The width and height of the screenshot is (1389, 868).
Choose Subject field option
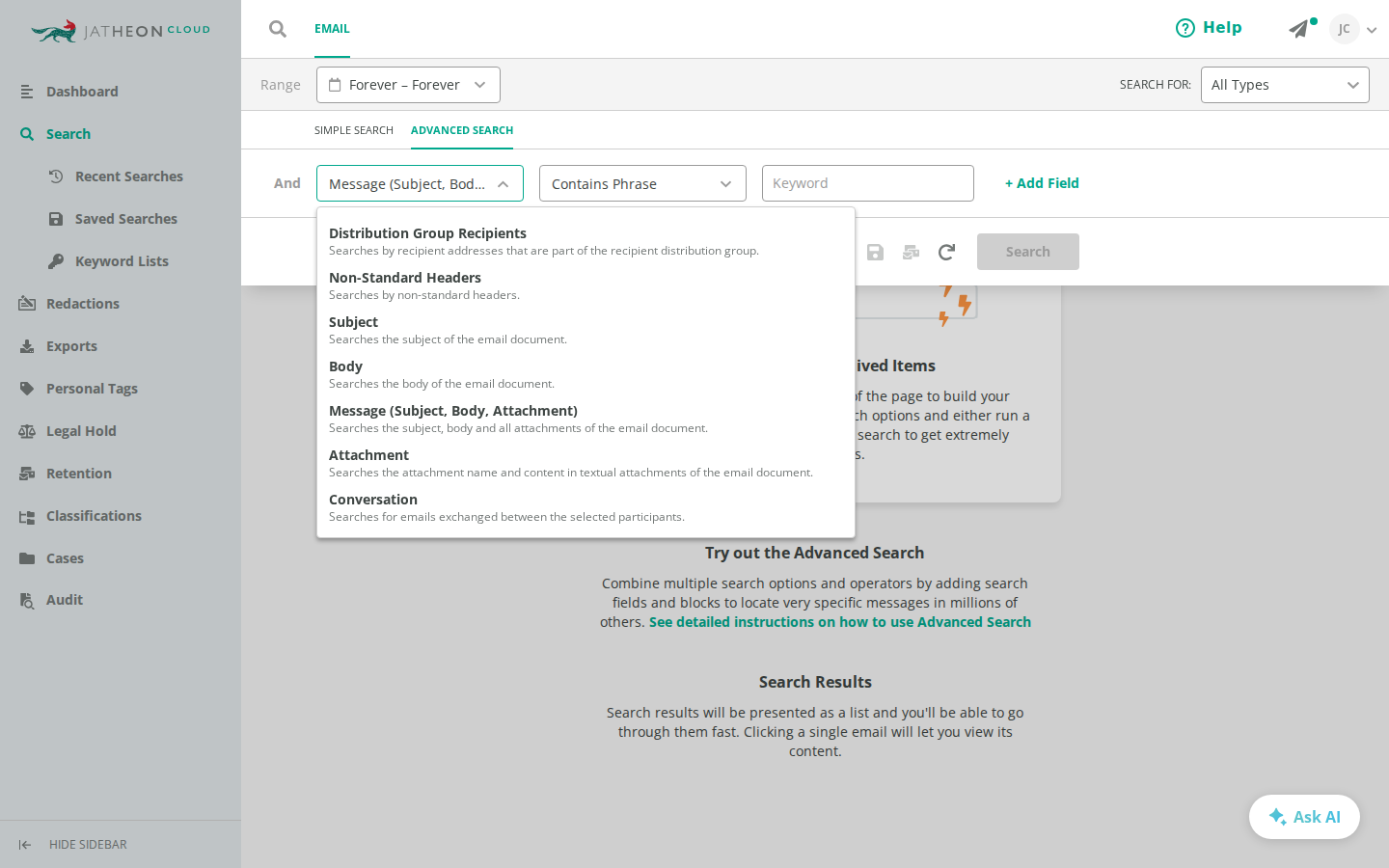tap(586, 330)
